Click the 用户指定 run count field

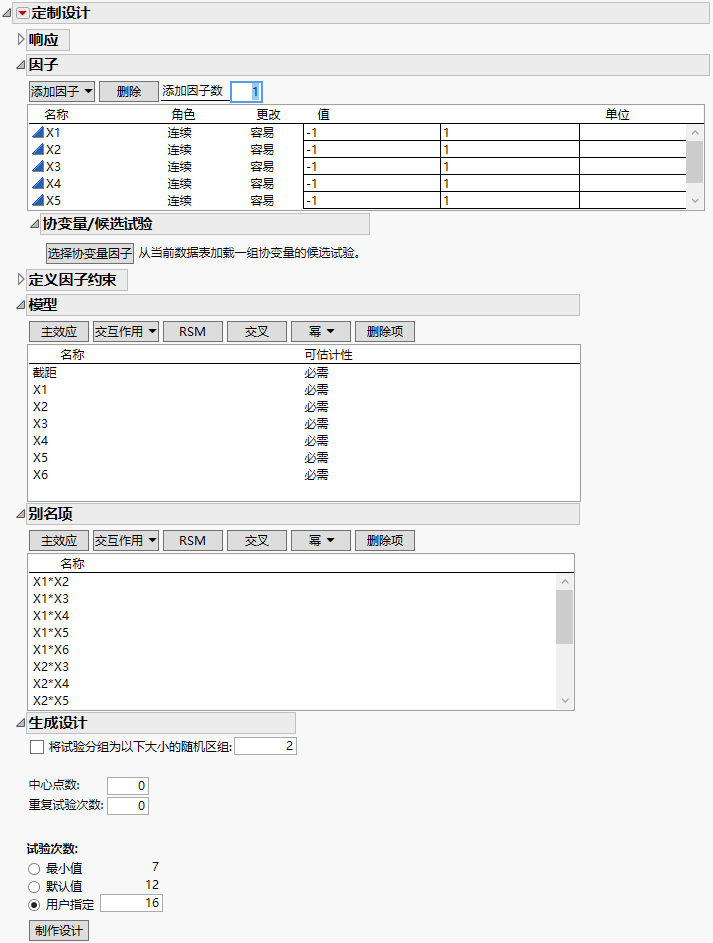[x=132, y=903]
